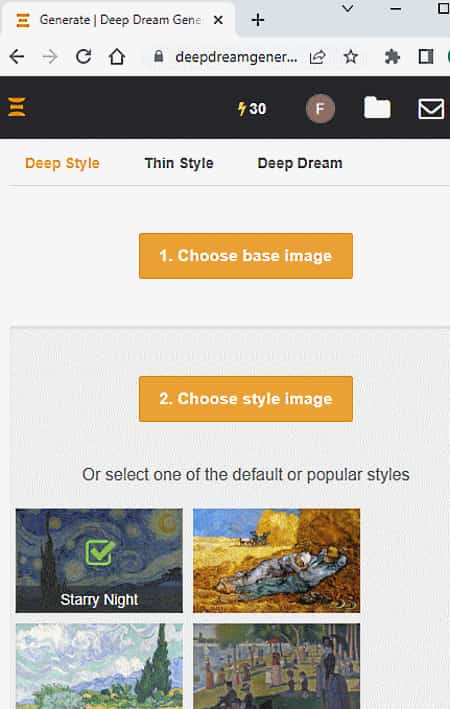
Task: Select the sleeping harvesters painting style thumbnail
Action: pyautogui.click(x=276, y=561)
